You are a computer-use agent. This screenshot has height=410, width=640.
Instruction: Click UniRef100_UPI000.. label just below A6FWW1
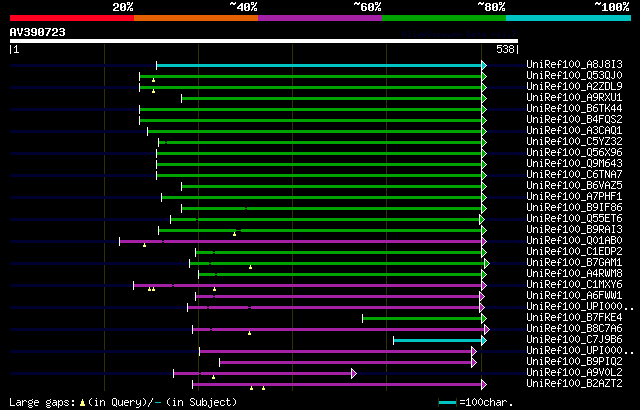pyautogui.click(x=580, y=307)
